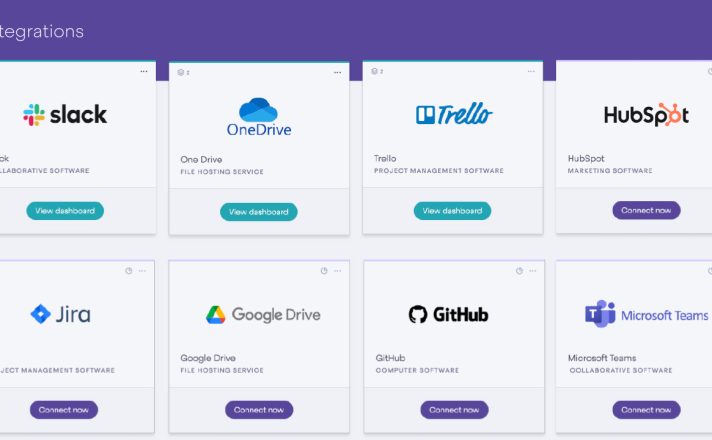
Task: Click the clock icon on GitHub card
Action: click(x=519, y=271)
